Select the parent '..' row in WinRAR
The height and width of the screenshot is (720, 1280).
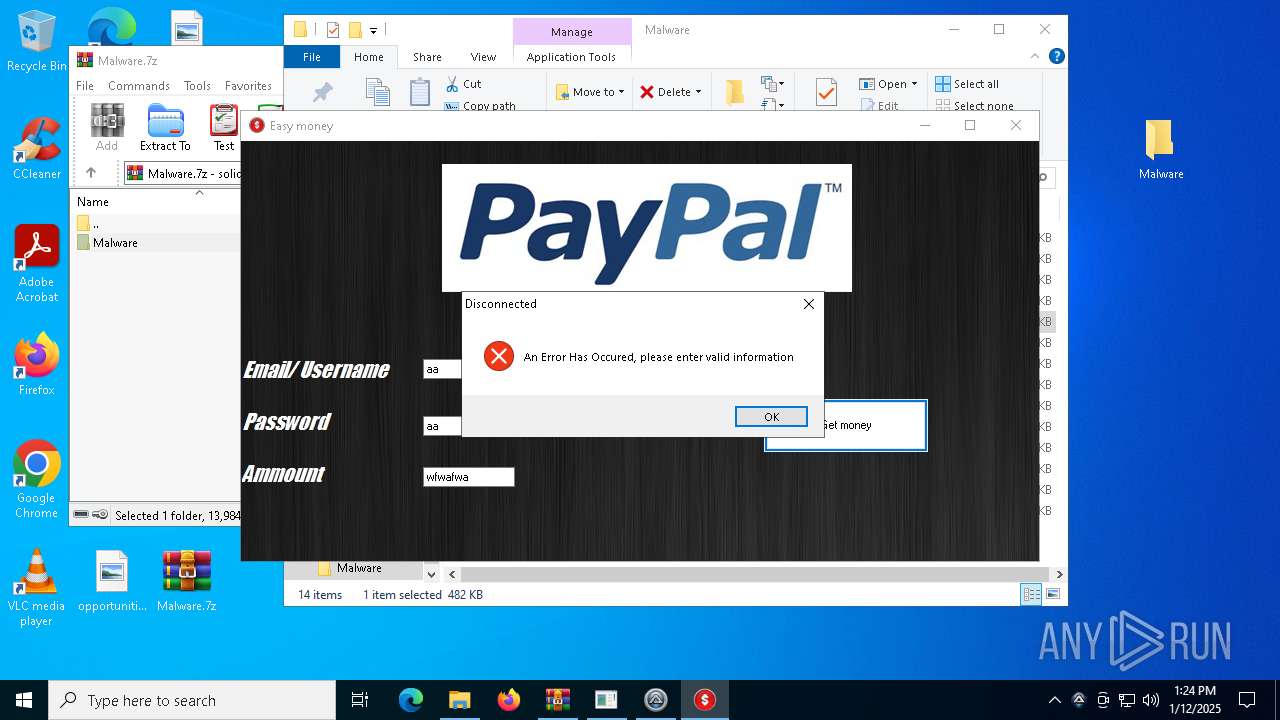[x=156, y=223]
